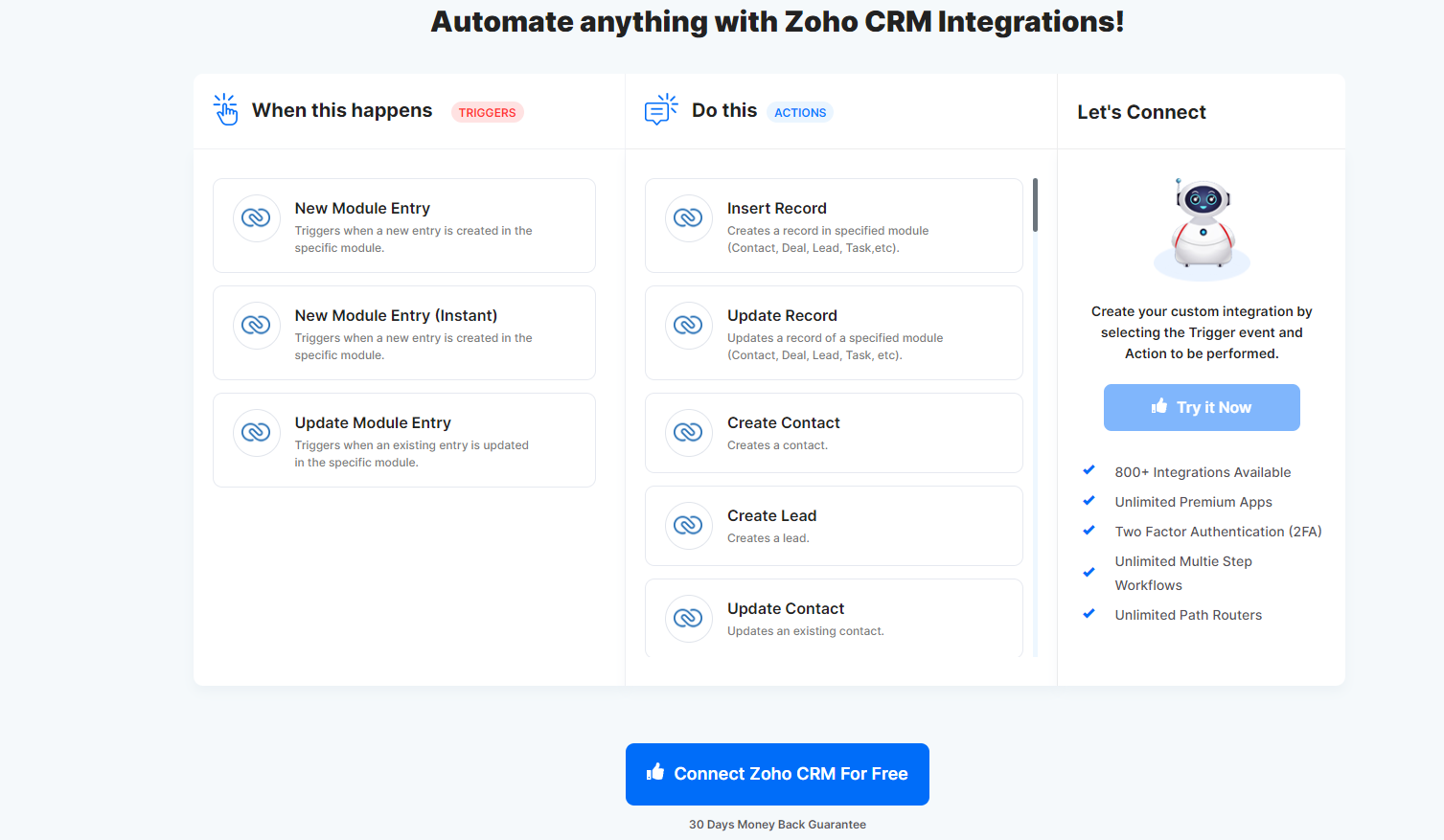Click the speech-bubble actions icon
The width and height of the screenshot is (1444, 840).
tap(661, 109)
